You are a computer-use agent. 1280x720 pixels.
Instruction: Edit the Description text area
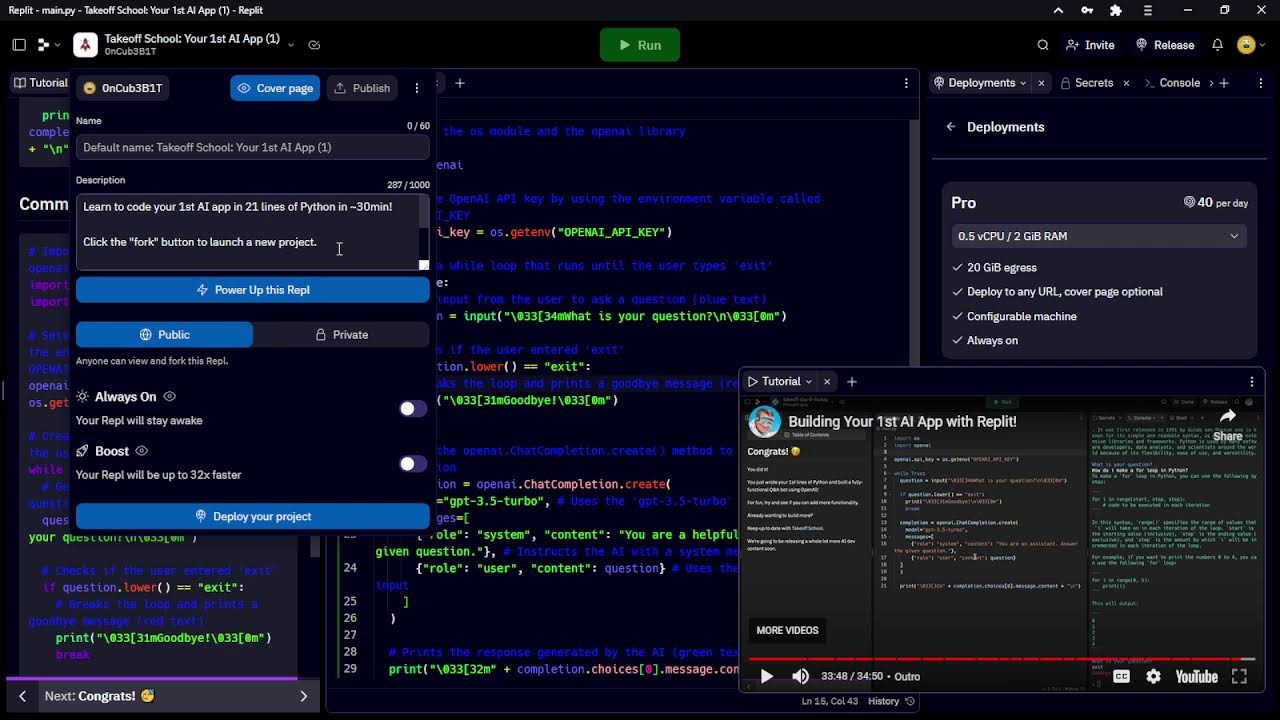[x=247, y=232]
